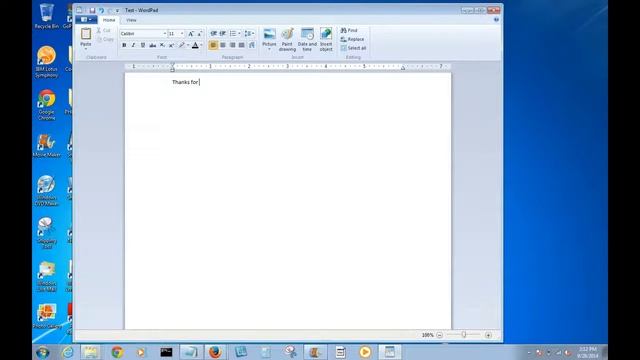Click Find in the Editing group
The width and height of the screenshot is (640, 360).
pos(349,31)
